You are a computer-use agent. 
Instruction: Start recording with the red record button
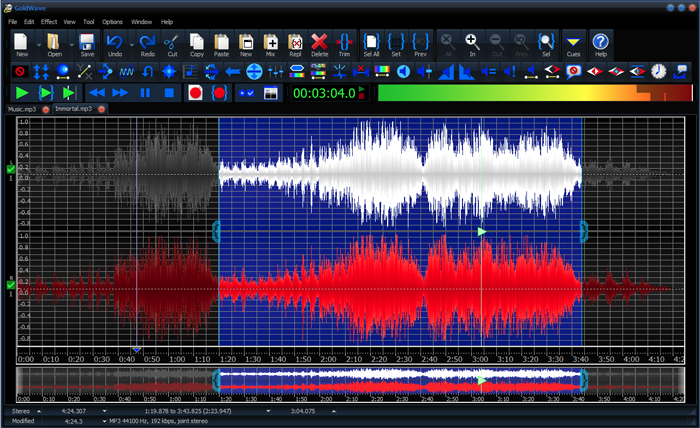click(x=196, y=93)
